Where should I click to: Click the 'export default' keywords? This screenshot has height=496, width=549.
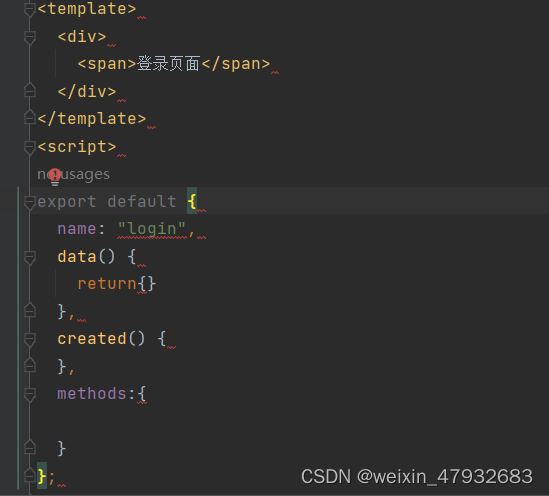click(x=106, y=202)
